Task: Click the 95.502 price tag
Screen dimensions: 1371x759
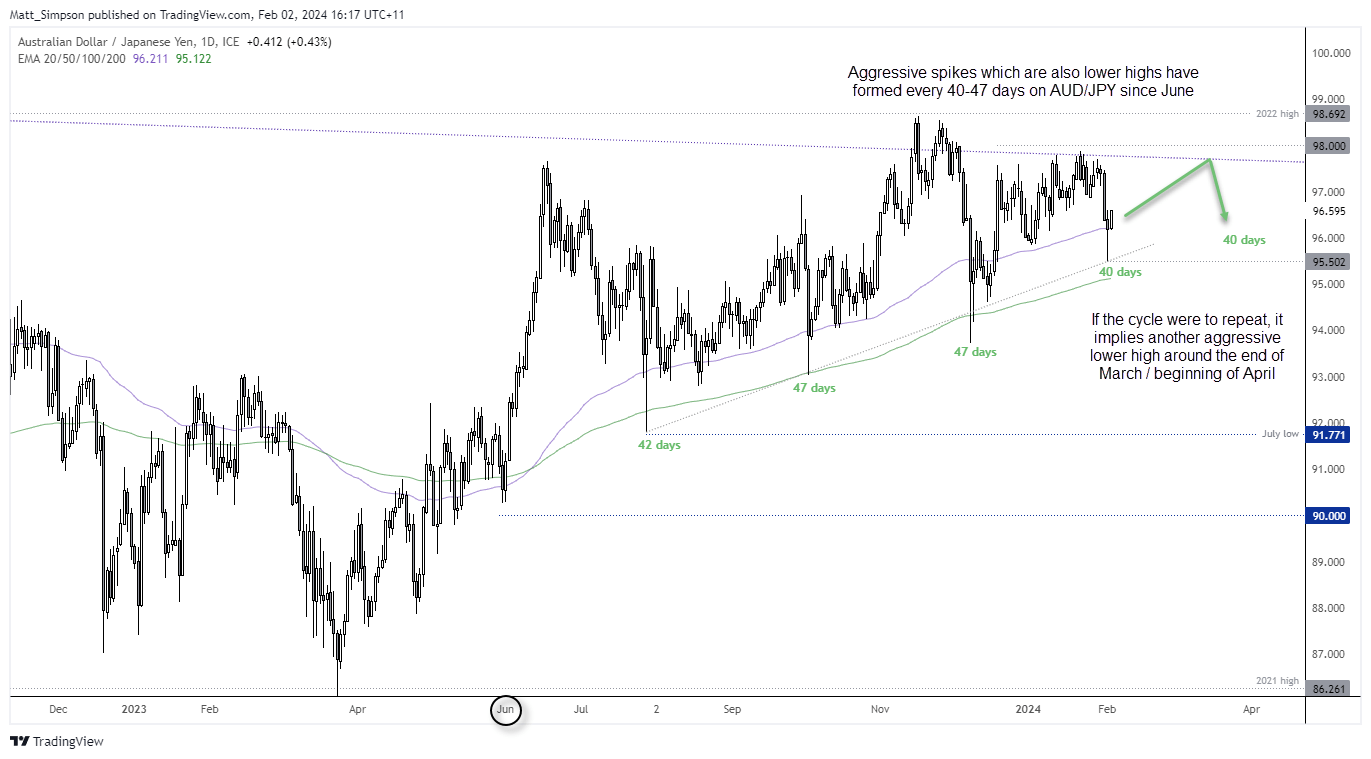Action: (1330, 261)
